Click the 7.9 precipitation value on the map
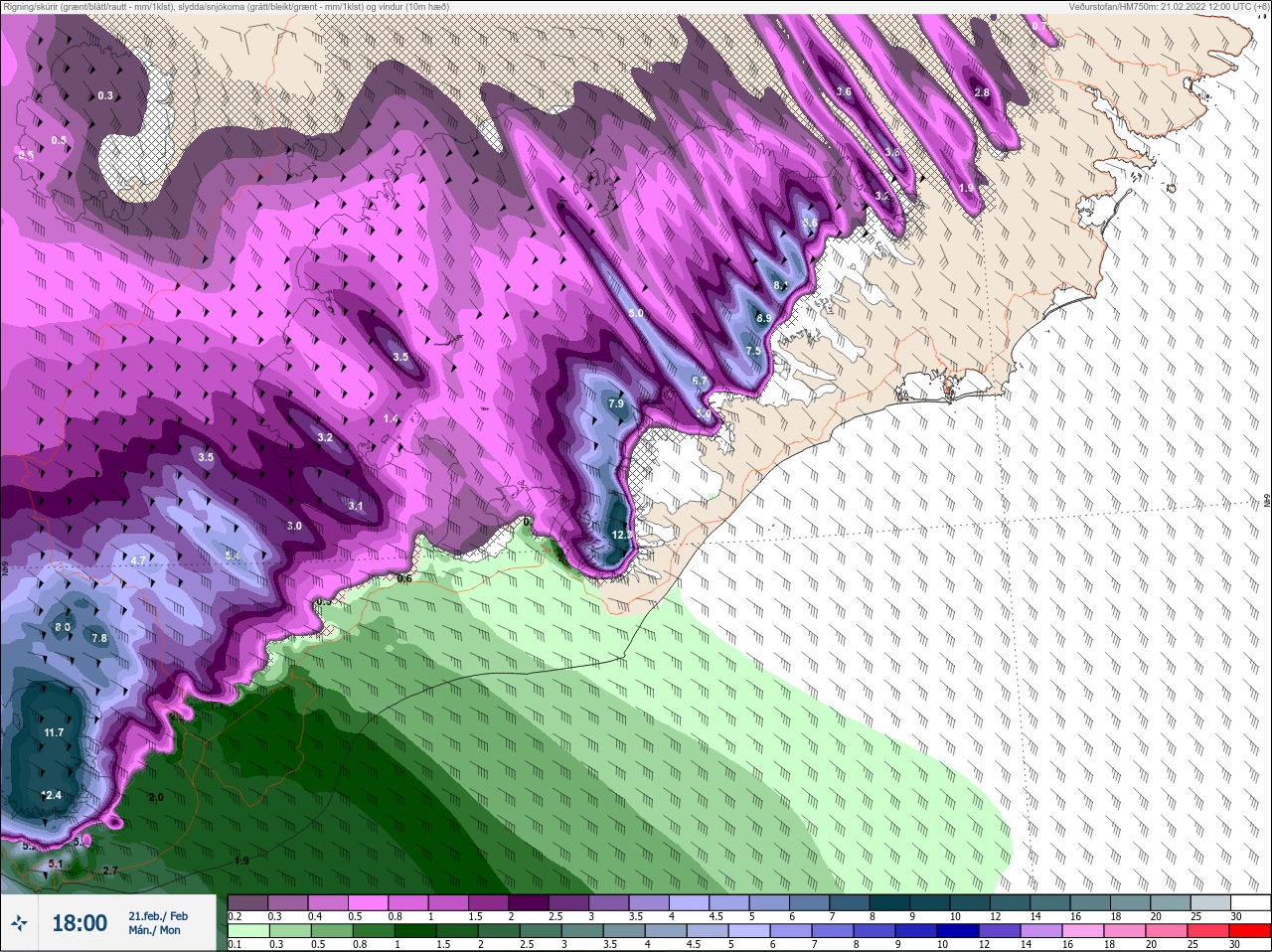 pyautogui.click(x=616, y=403)
